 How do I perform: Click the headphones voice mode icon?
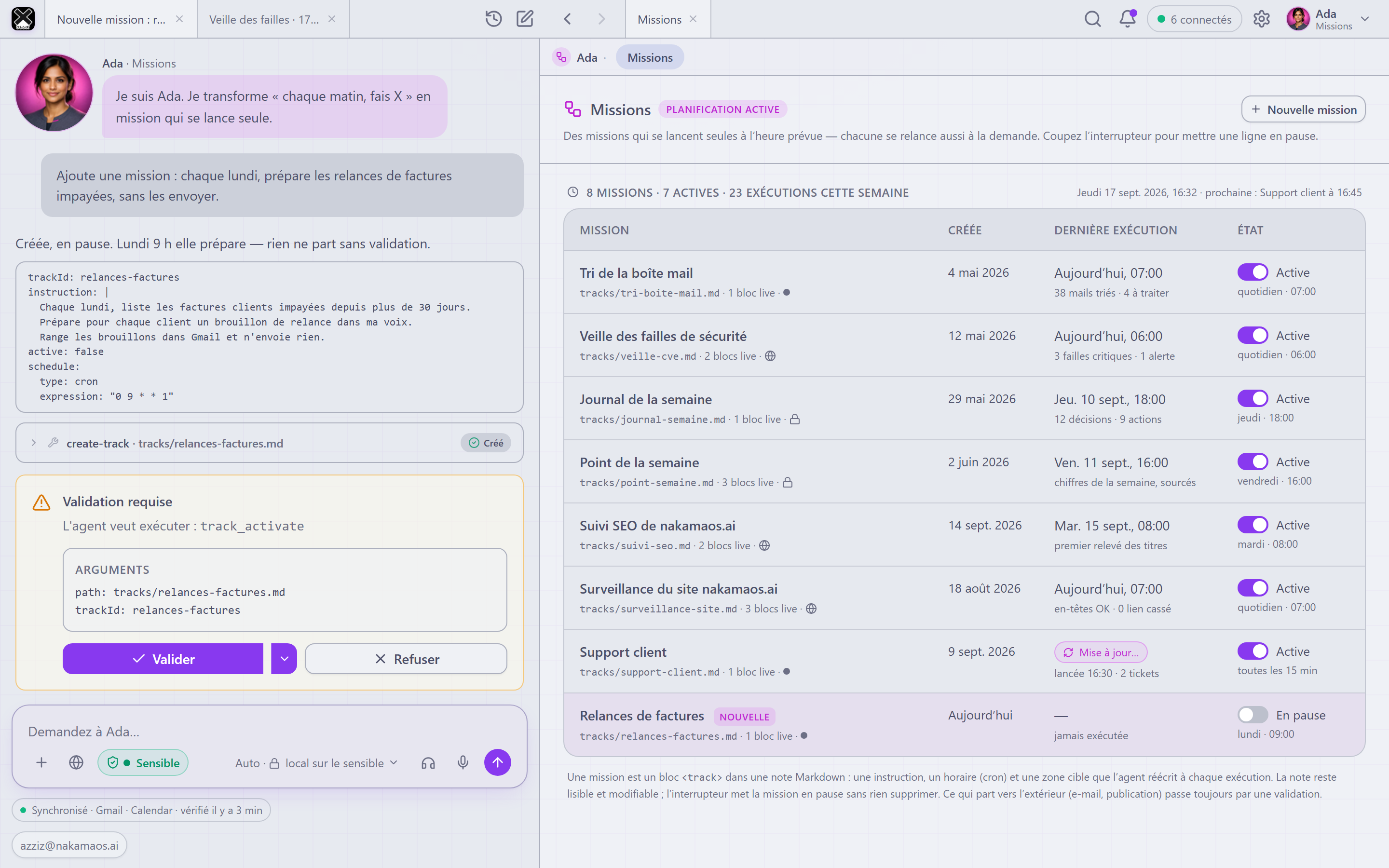[428, 762]
